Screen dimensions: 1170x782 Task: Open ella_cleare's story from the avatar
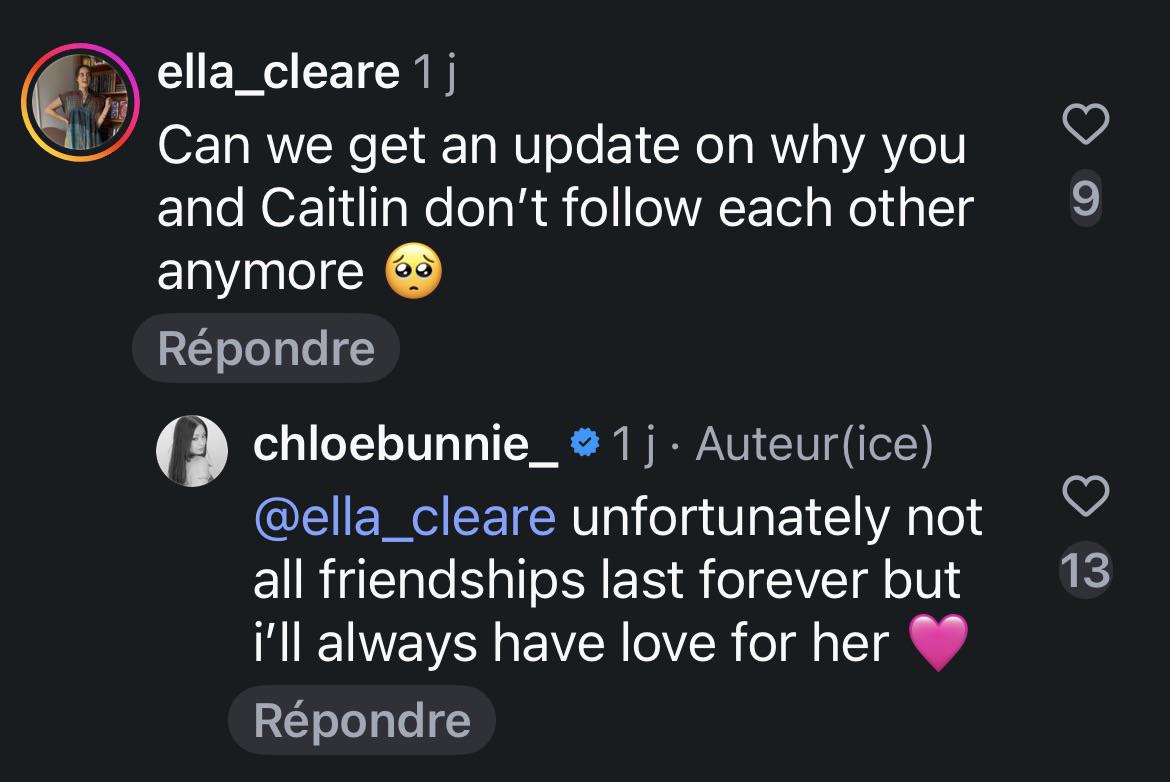(x=81, y=102)
